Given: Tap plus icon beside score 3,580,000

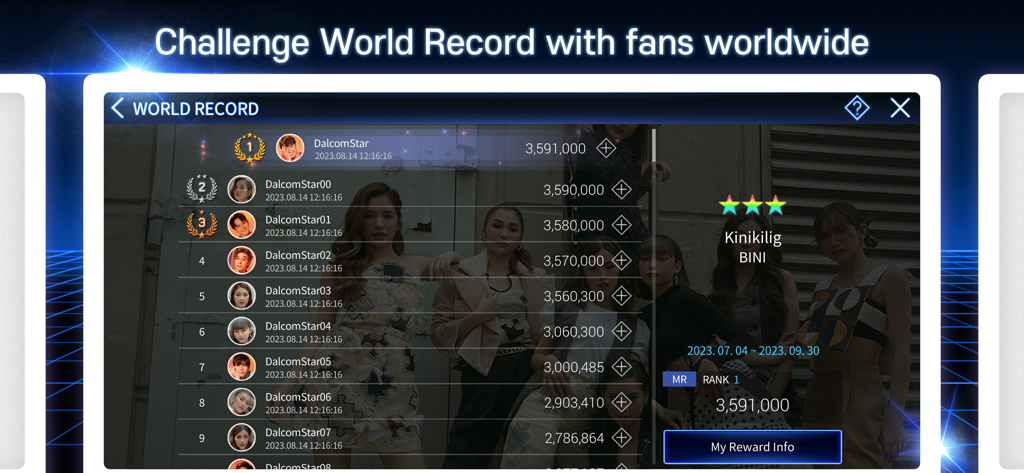Looking at the screenshot, I should tap(621, 225).
